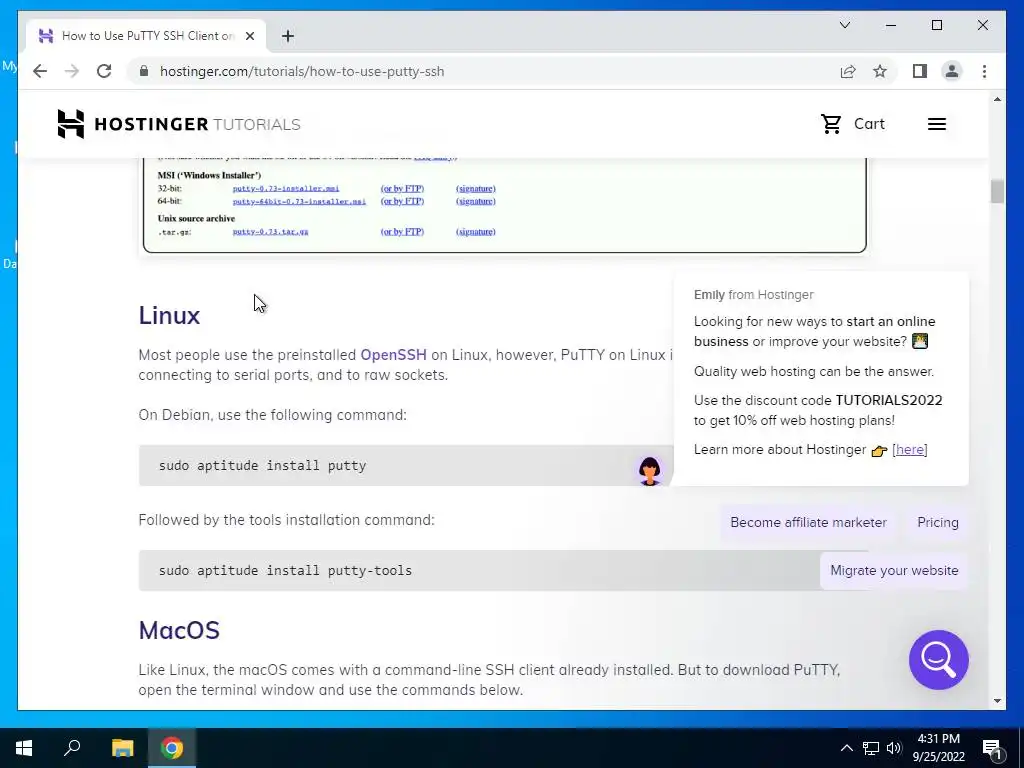The width and height of the screenshot is (1024, 768).
Task: Click the scrollbar up arrow
Action: point(997,99)
